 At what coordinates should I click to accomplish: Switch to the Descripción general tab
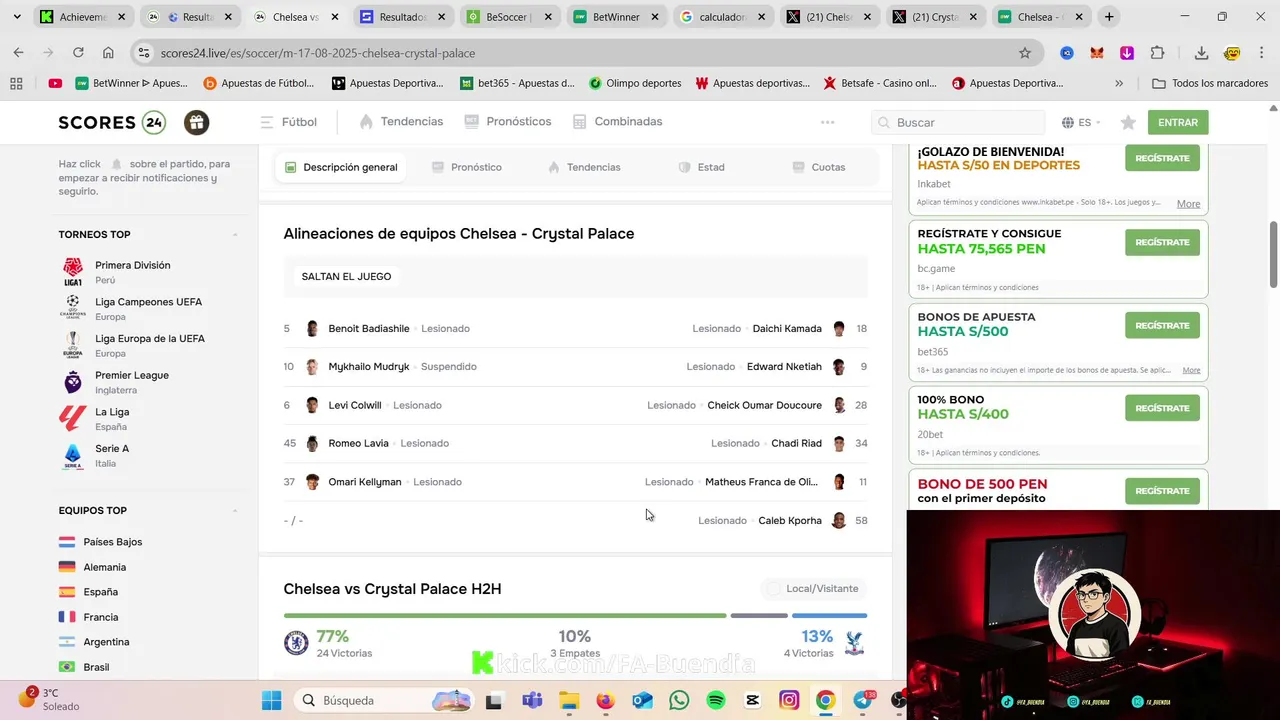click(x=341, y=167)
